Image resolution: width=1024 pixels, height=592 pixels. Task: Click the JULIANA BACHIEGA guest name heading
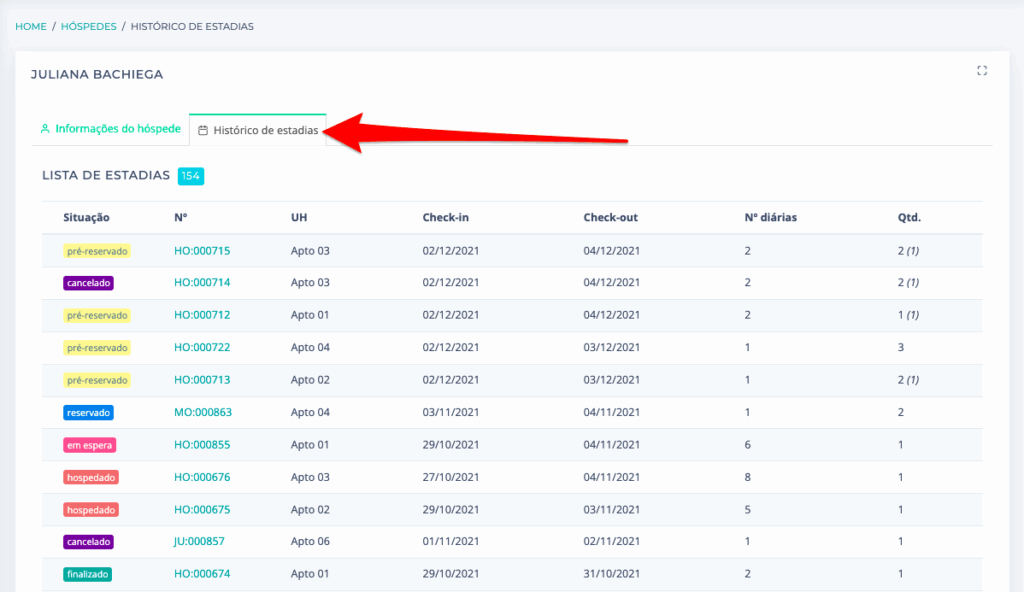(x=97, y=74)
